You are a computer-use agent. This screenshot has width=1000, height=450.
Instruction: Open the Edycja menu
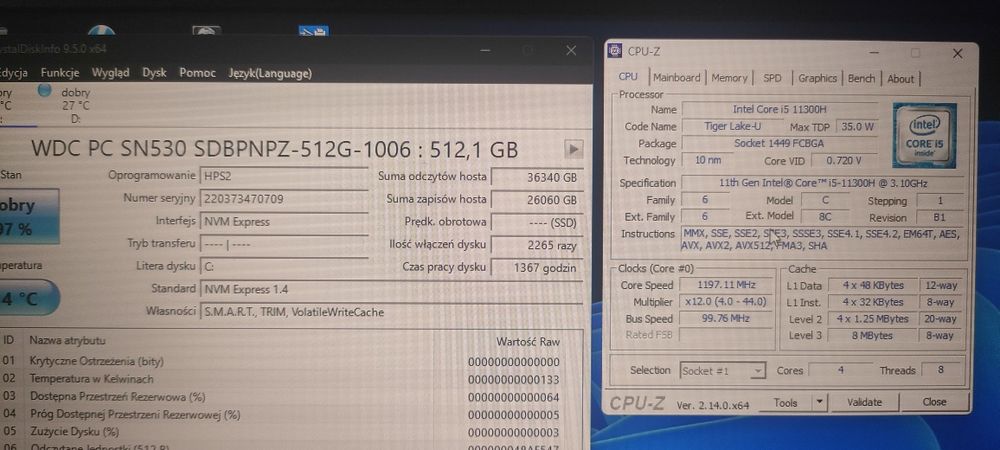[13, 73]
